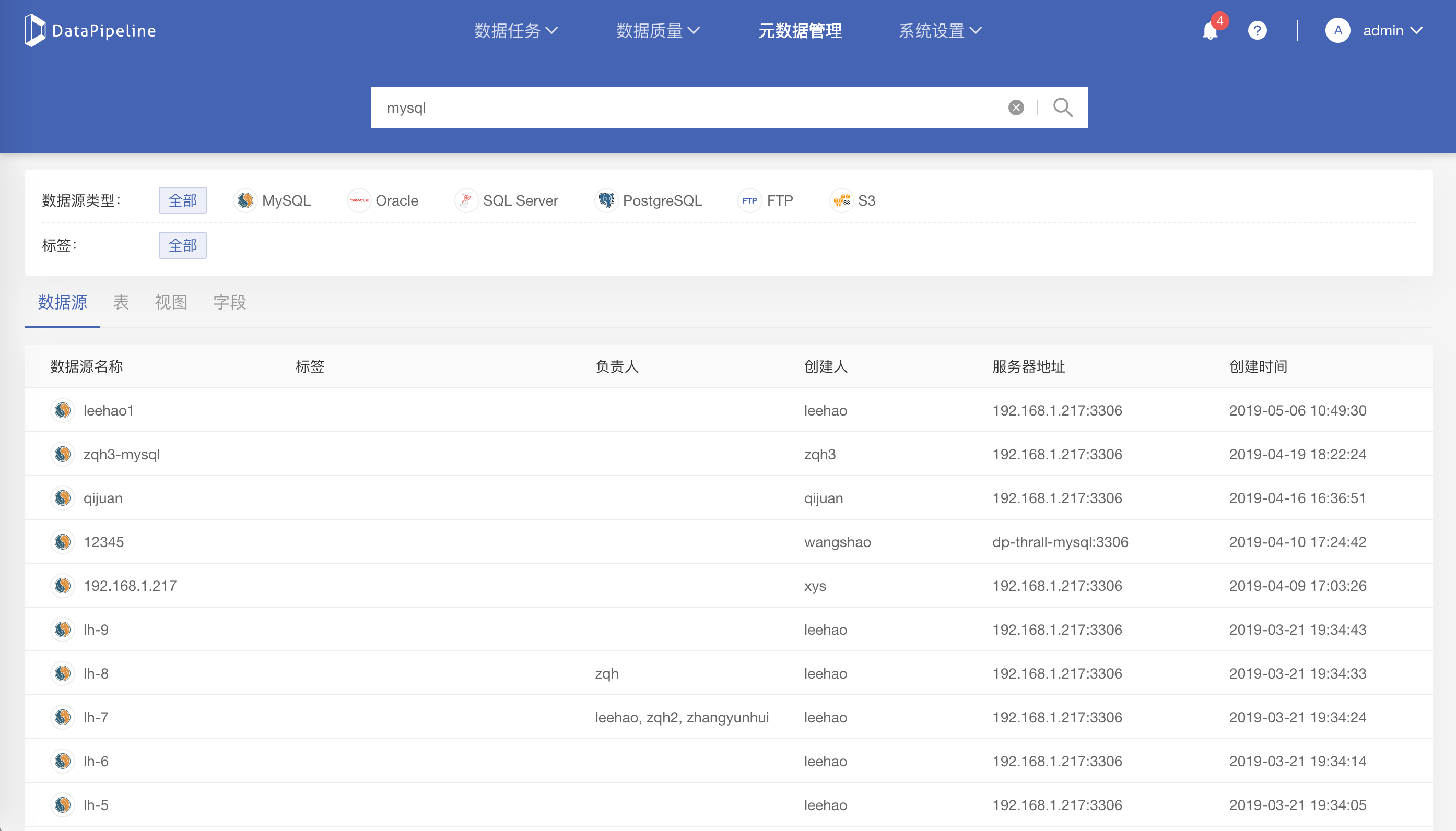Screen dimensions: 1456x831
Task: Switch to the 字段 tab
Action: point(230,302)
